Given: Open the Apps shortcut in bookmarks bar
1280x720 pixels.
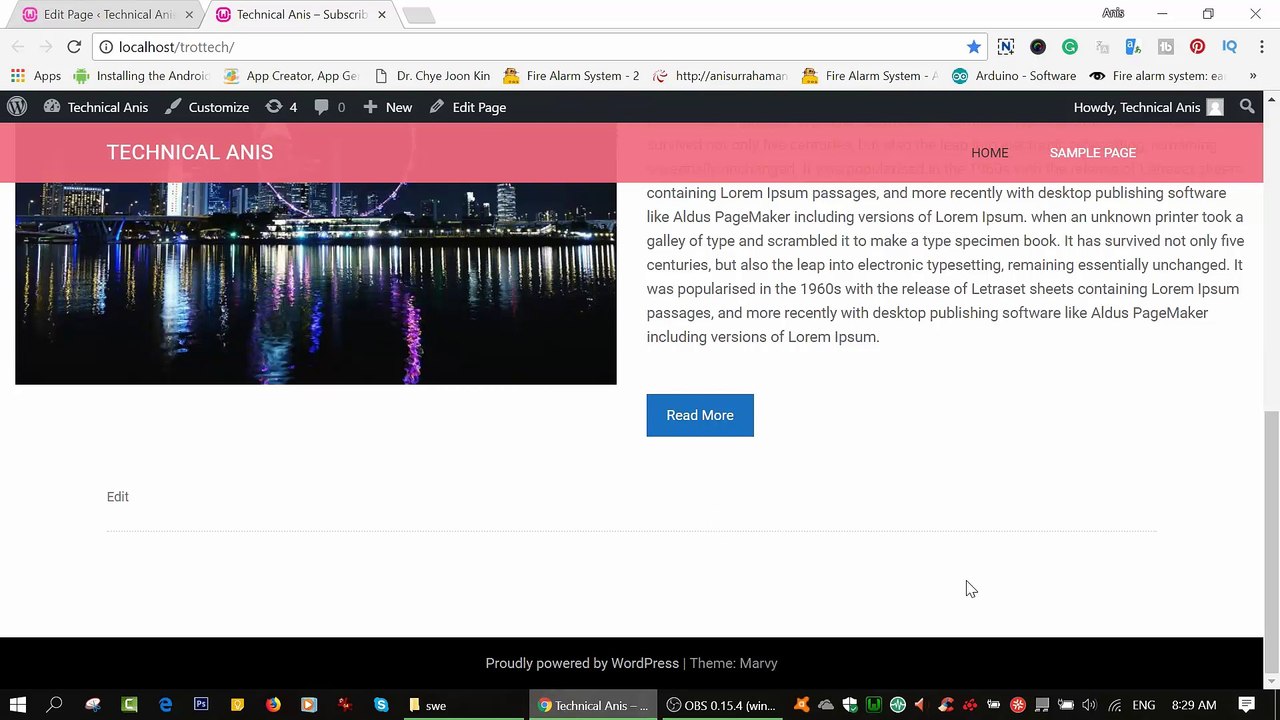Looking at the screenshot, I should tap(36, 76).
